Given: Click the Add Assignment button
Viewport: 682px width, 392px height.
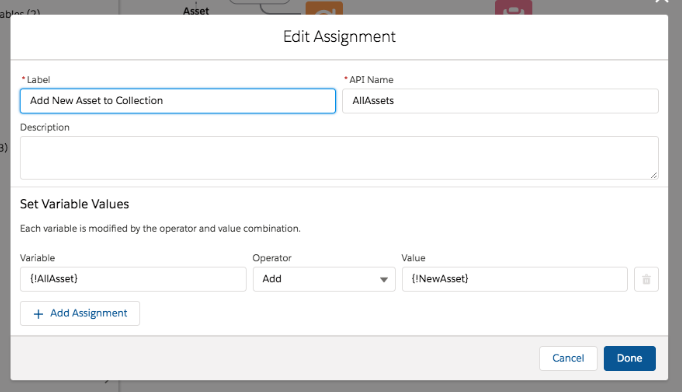Looking at the screenshot, I should (x=80, y=313).
